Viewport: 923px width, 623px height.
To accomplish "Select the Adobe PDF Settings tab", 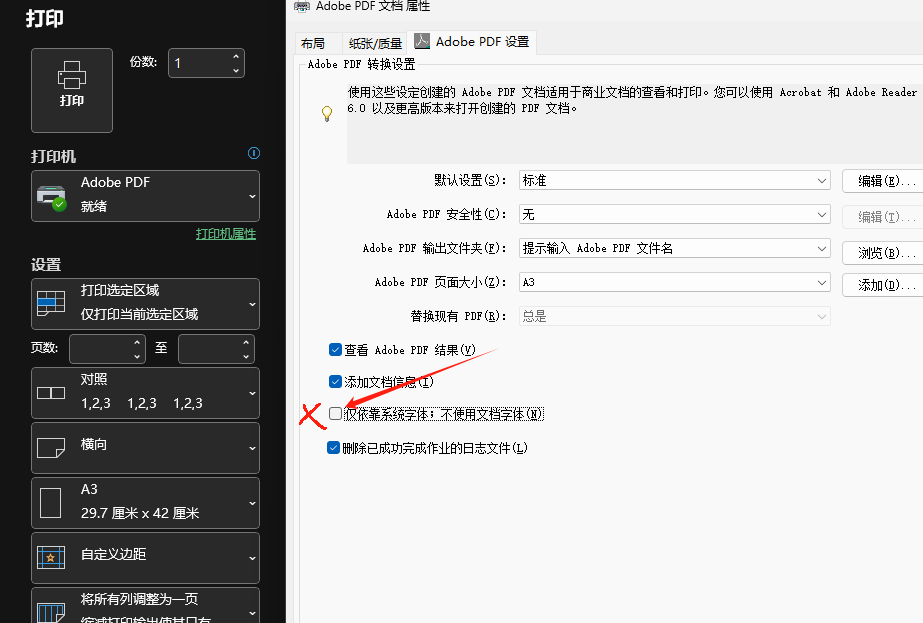I will (x=472, y=42).
